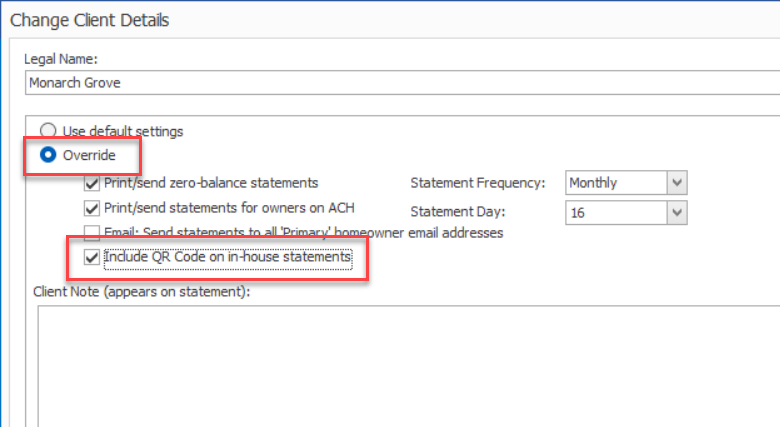The image size is (780, 427).
Task: Click into the Legal Name input field
Action: 400,83
